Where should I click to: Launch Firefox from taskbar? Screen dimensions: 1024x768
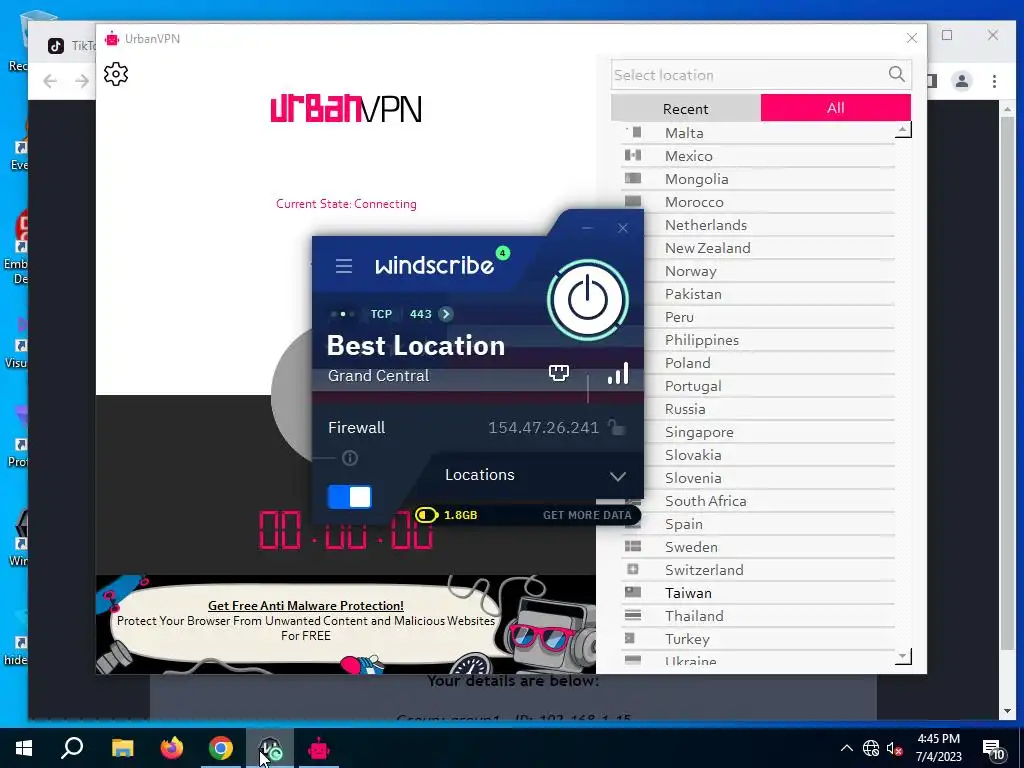pyautogui.click(x=172, y=748)
